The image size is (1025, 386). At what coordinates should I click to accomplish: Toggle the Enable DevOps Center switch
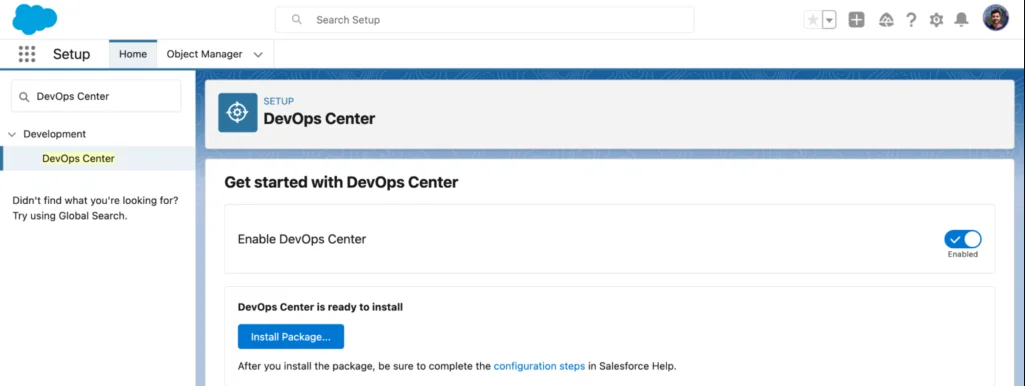(963, 239)
